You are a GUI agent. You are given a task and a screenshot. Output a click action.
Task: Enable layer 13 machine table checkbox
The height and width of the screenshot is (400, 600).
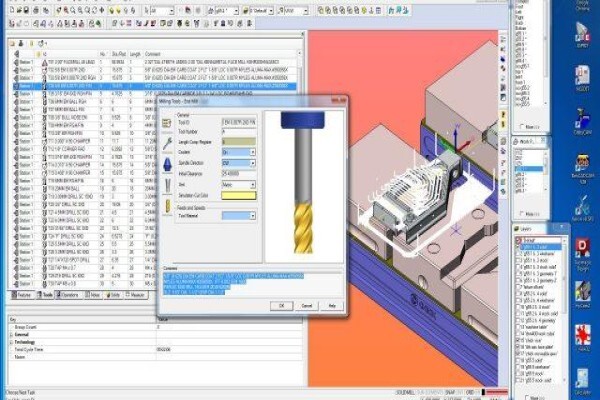(519, 327)
